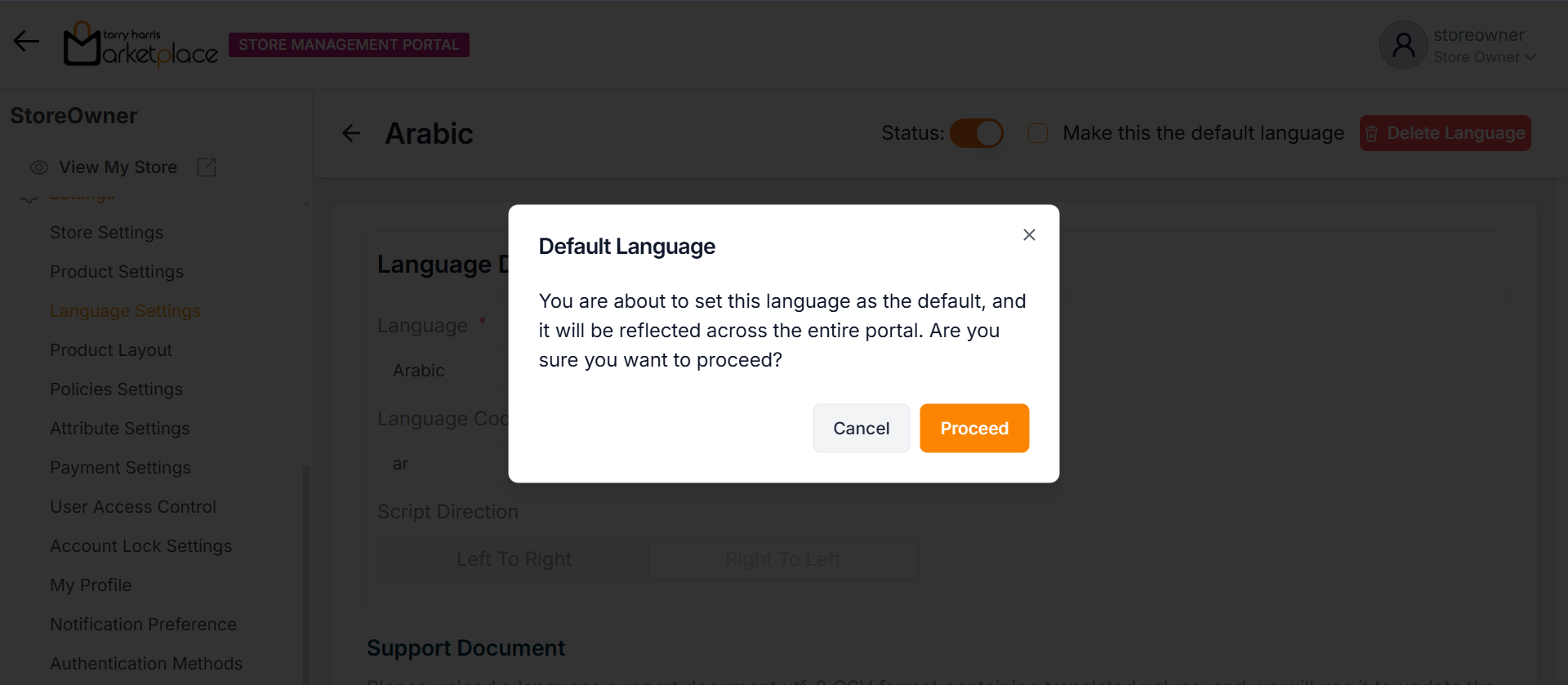1568x685 pixels.
Task: Click the top-left back arrow icon
Action: [x=26, y=41]
